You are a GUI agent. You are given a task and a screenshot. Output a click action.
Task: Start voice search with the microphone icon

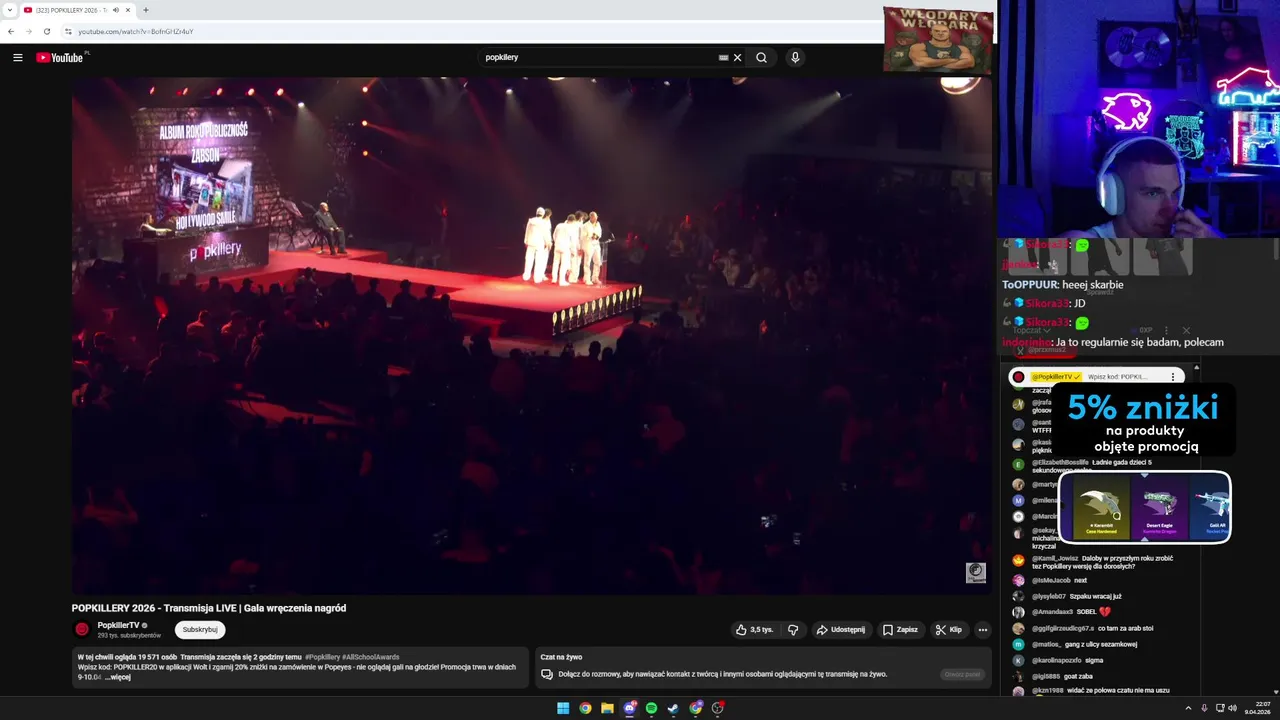(x=795, y=58)
